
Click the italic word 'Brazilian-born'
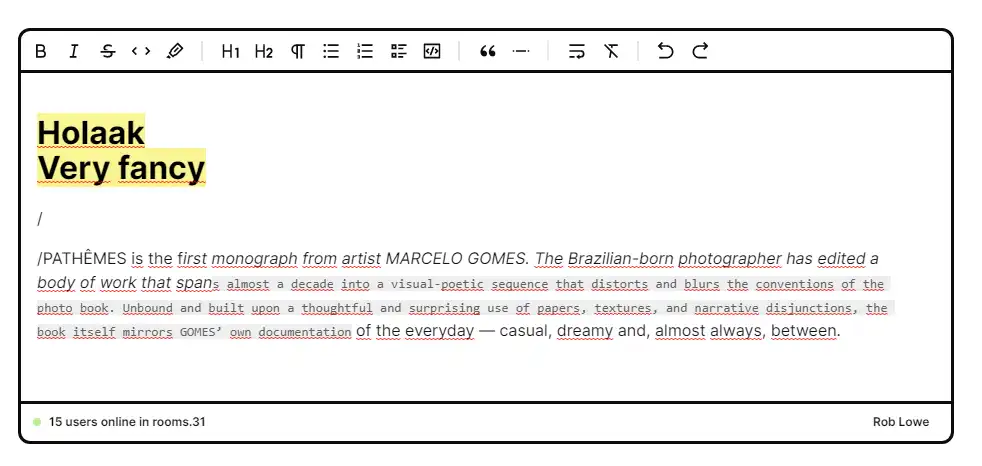[621, 258]
